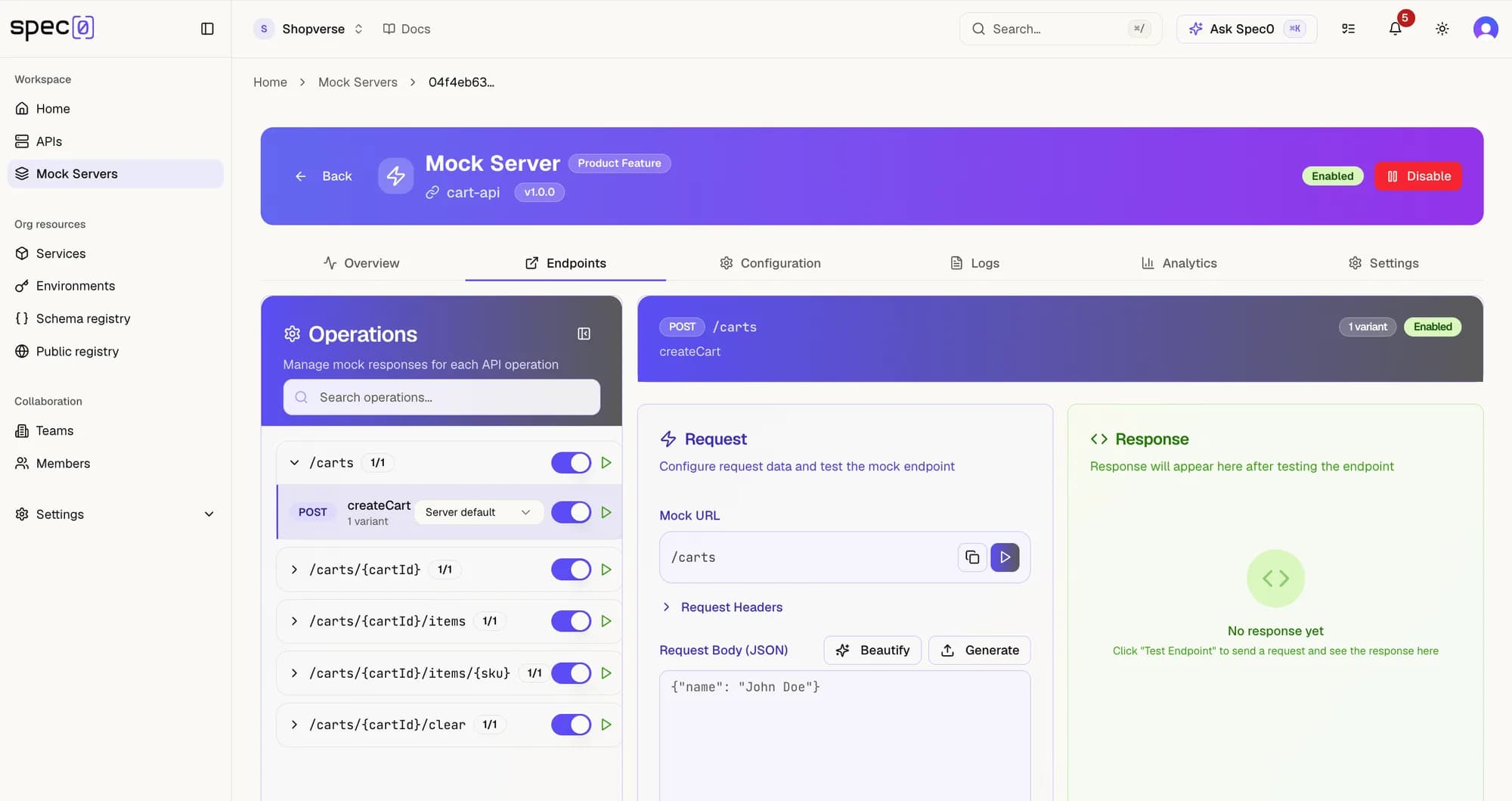This screenshot has height=801, width=1512.
Task: Collapse the /carts group chevron
Action: (295, 462)
